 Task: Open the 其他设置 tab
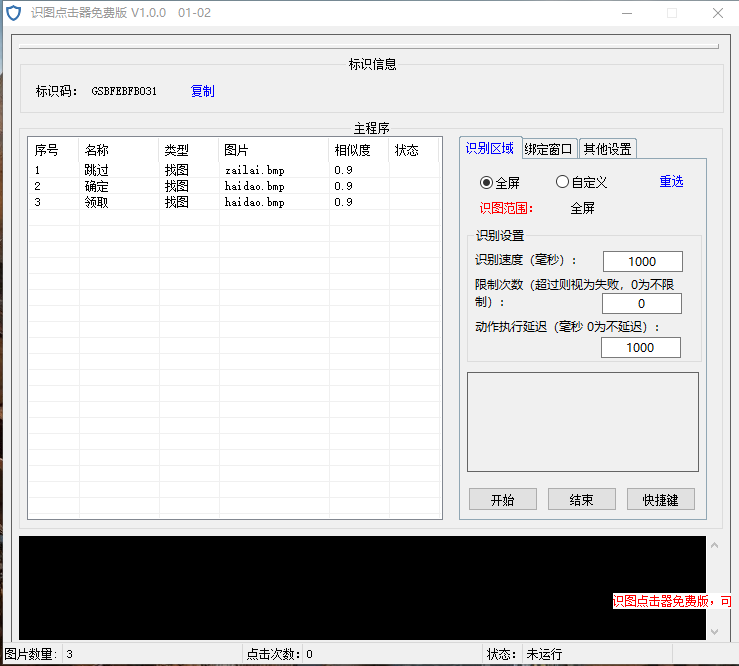point(608,149)
